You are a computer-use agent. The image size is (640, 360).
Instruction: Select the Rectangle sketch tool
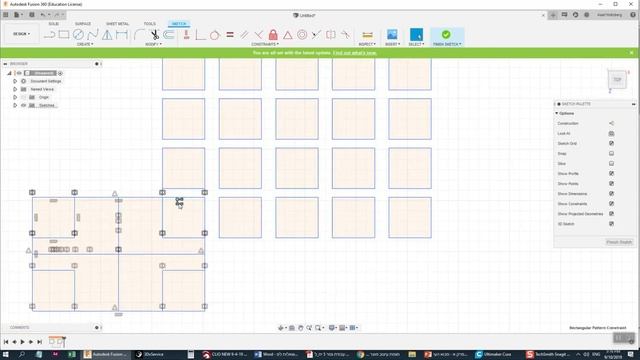pyautogui.click(x=64, y=35)
